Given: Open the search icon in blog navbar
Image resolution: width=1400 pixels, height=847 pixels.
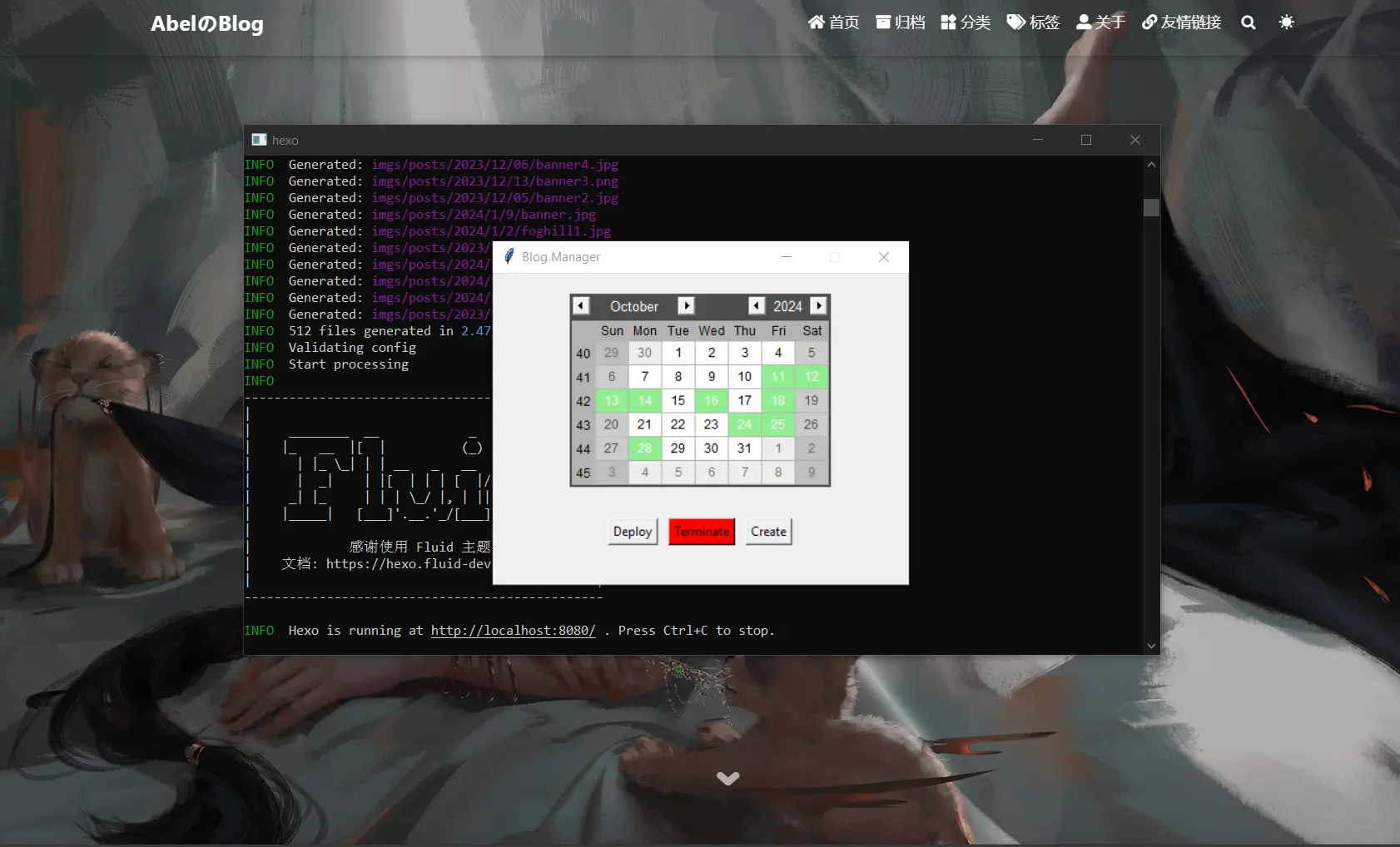Looking at the screenshot, I should (x=1248, y=22).
